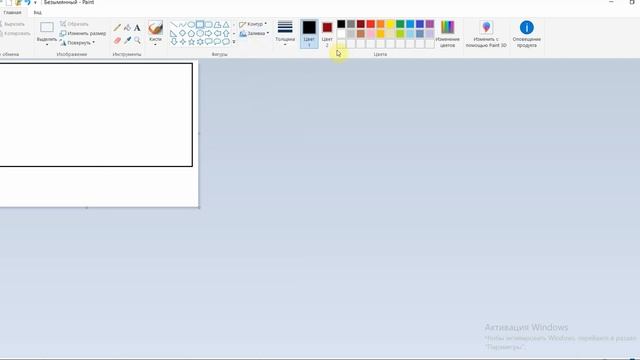The width and height of the screenshot is (640, 360).
Task: Pick the purple palette swatch
Action: pyautogui.click(x=430, y=24)
